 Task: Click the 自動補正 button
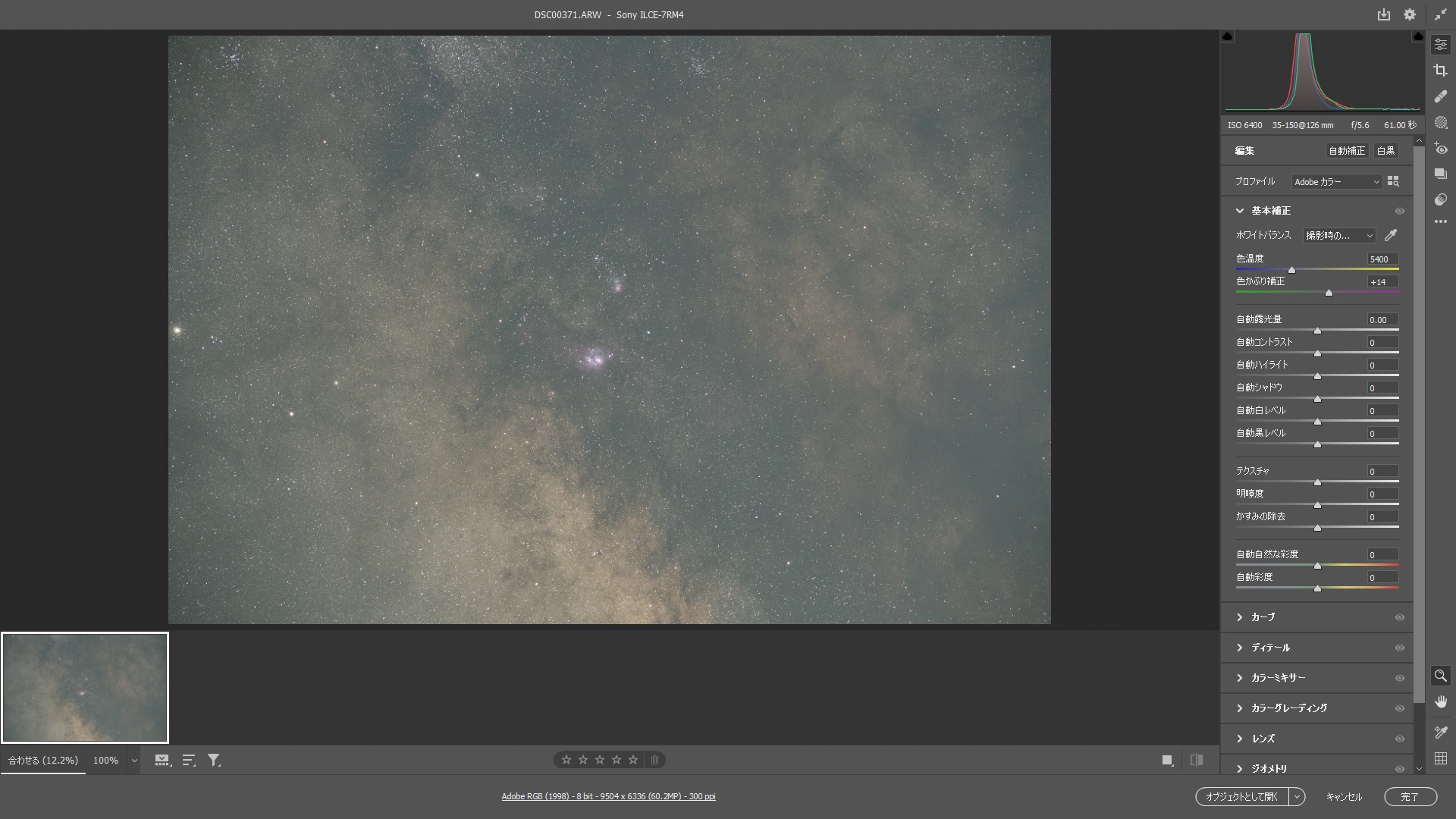point(1346,151)
